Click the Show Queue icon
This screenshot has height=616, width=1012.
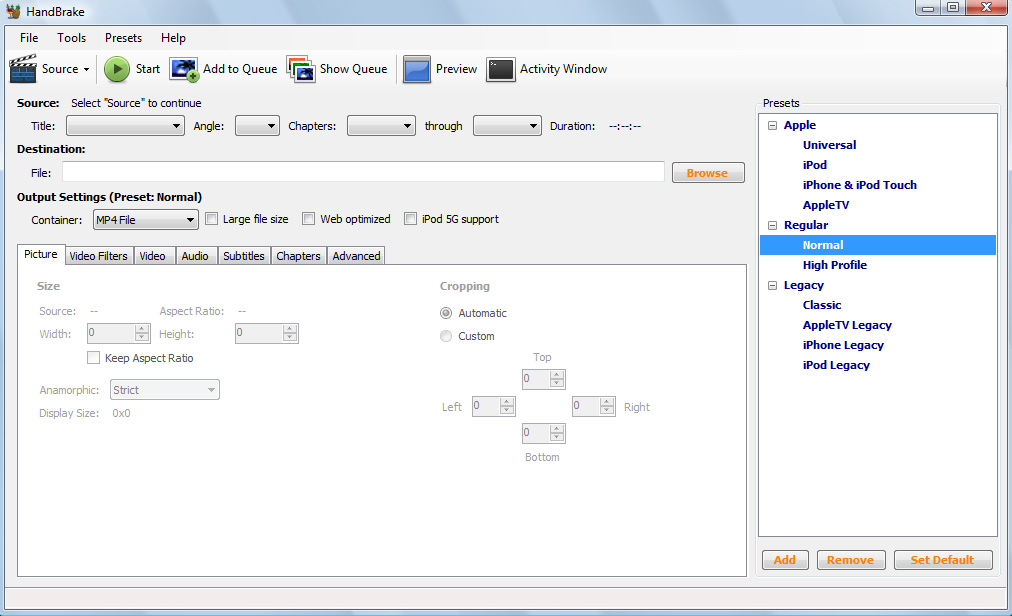tap(301, 69)
